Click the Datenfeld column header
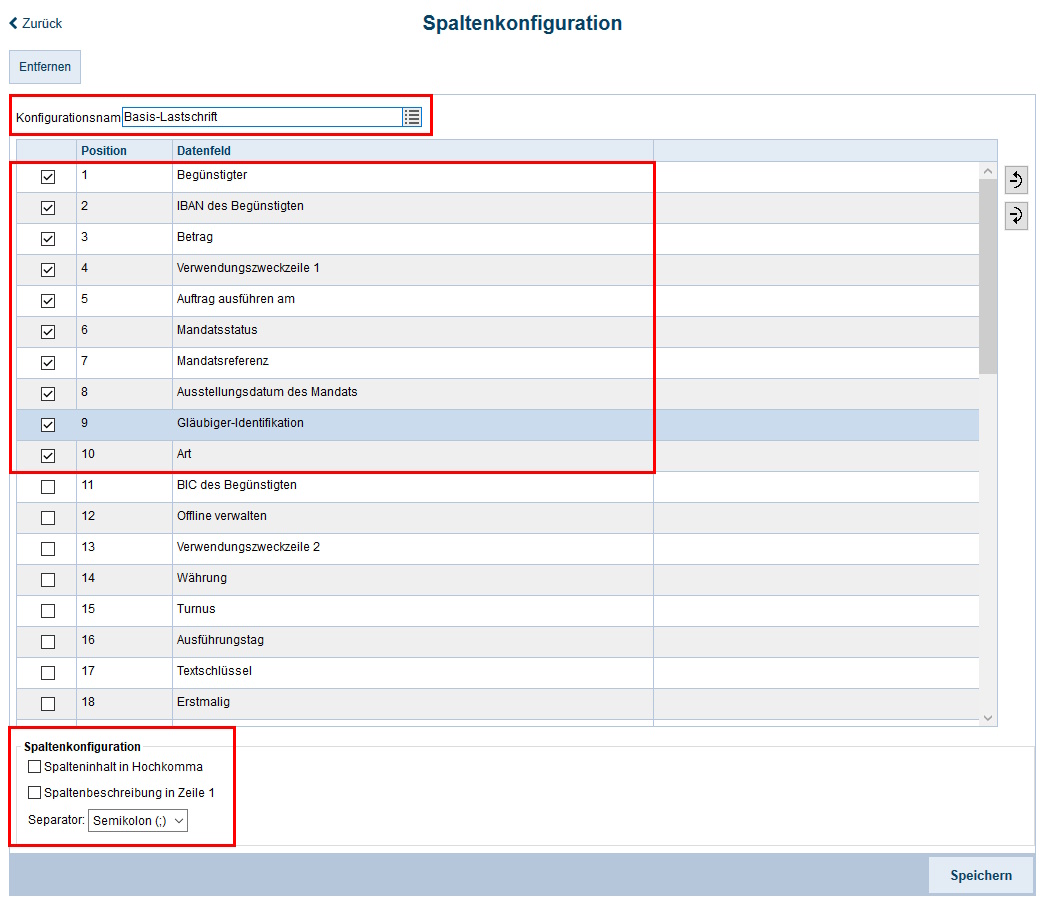This screenshot has width=1045, height=902. pos(204,151)
